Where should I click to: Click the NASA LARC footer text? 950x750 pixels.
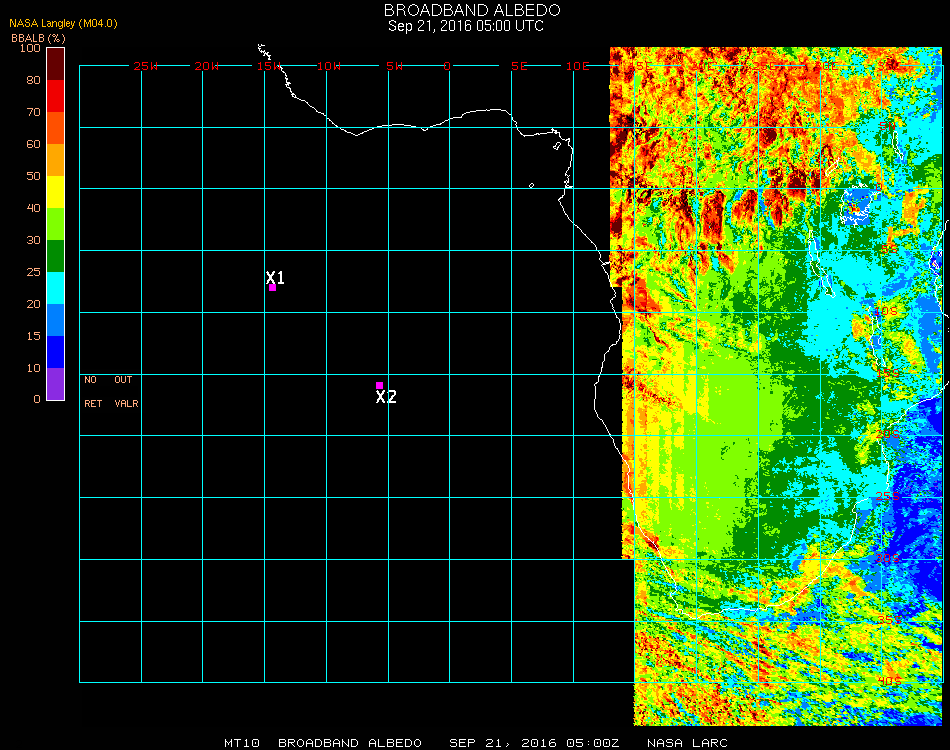[687, 743]
